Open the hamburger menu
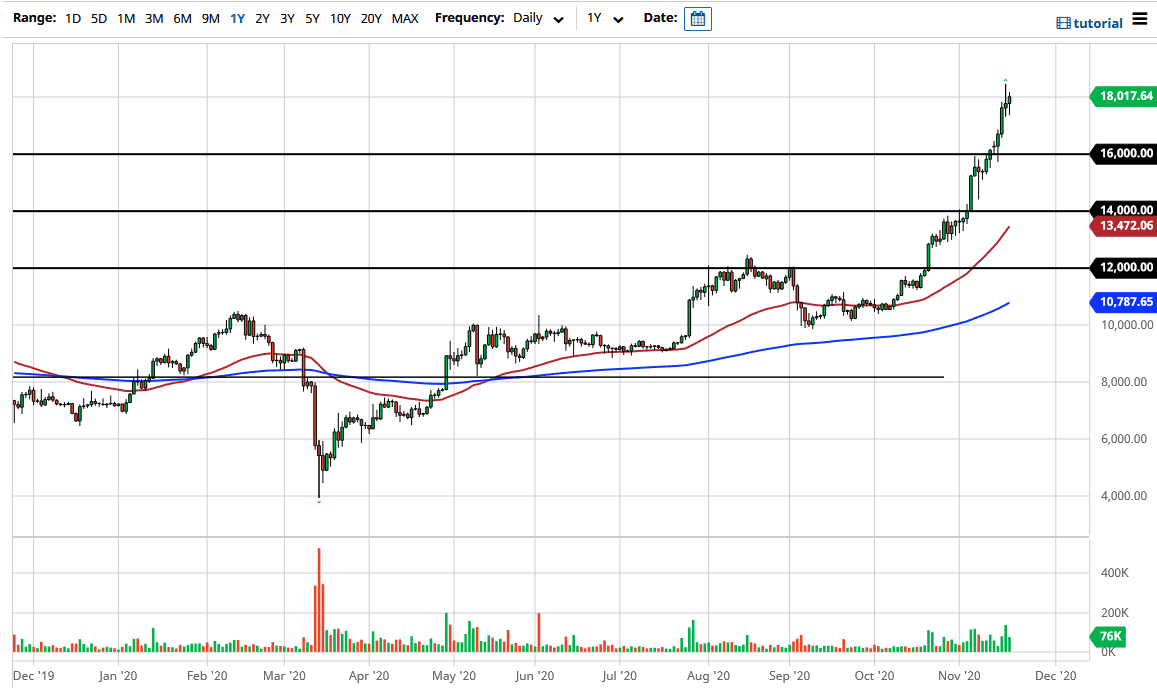Image resolution: width=1157 pixels, height=691 pixels. coord(1140,17)
